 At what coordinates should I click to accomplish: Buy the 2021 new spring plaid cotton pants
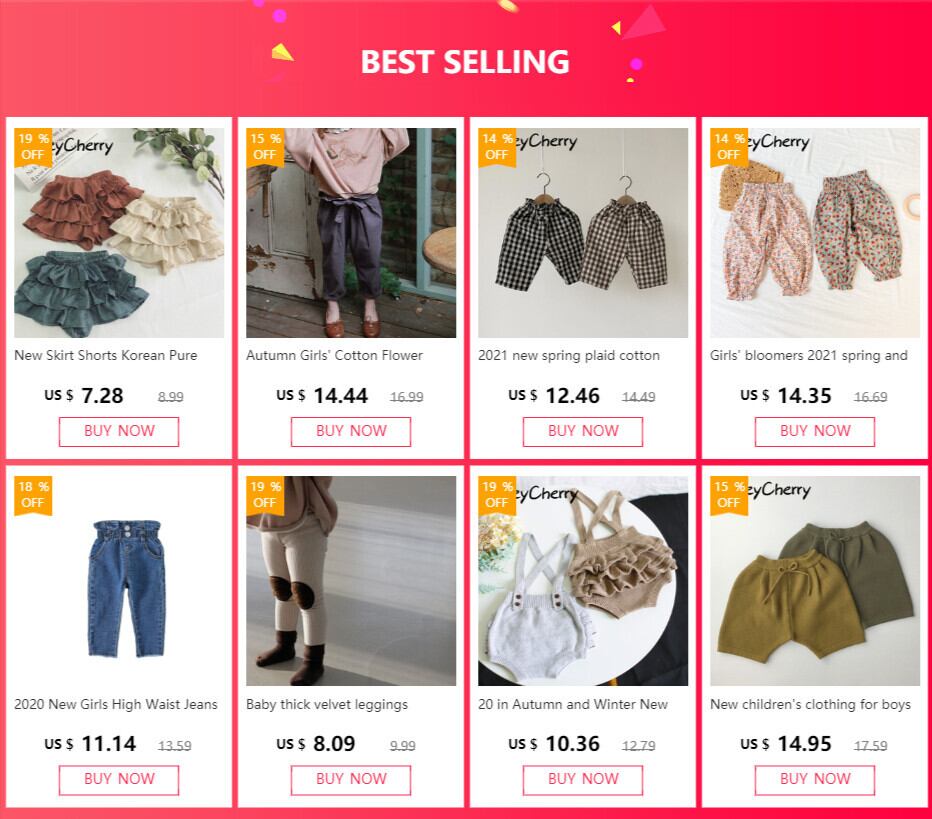click(x=582, y=431)
